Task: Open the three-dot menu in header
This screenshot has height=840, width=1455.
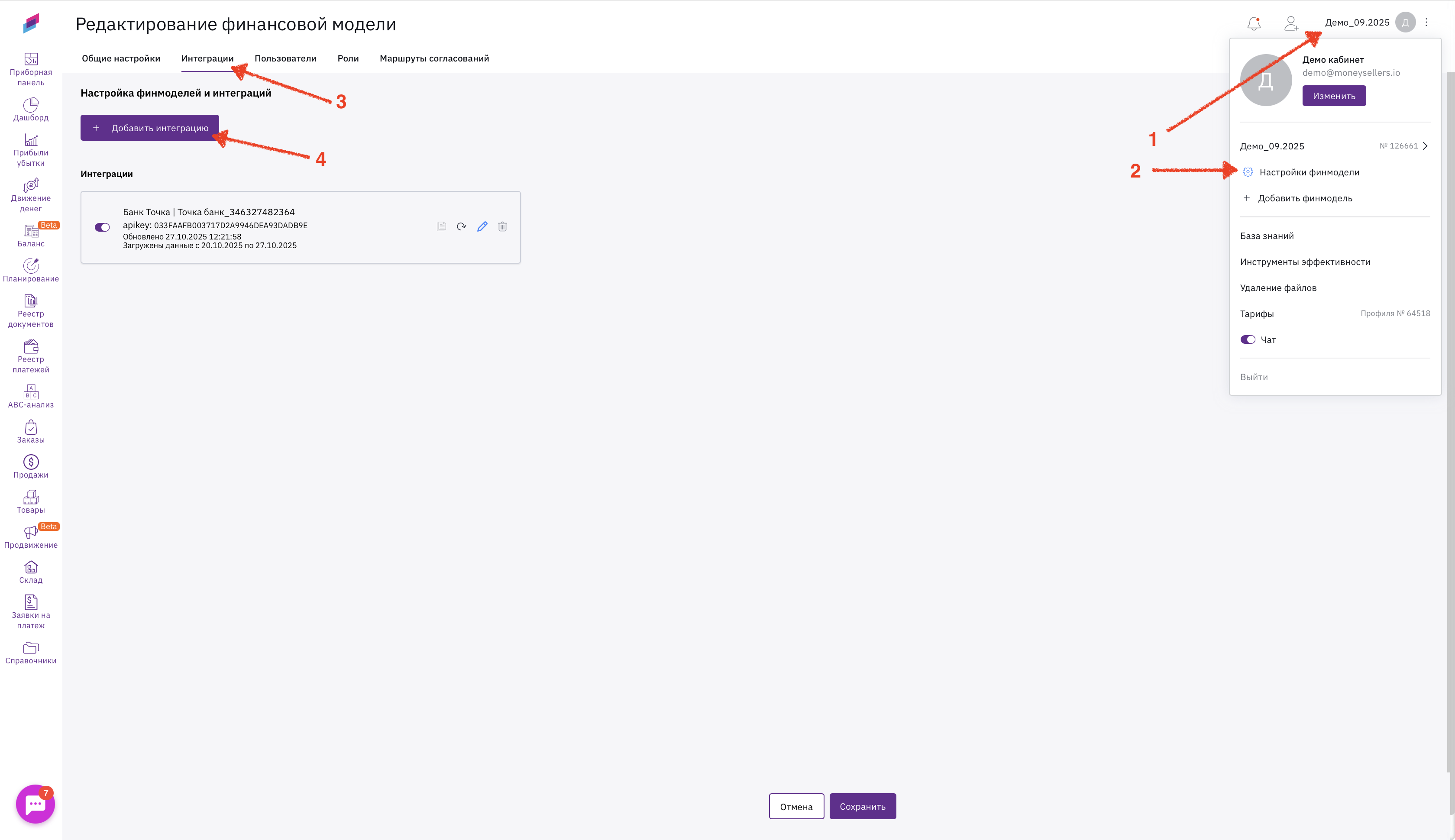Action: click(x=1426, y=23)
